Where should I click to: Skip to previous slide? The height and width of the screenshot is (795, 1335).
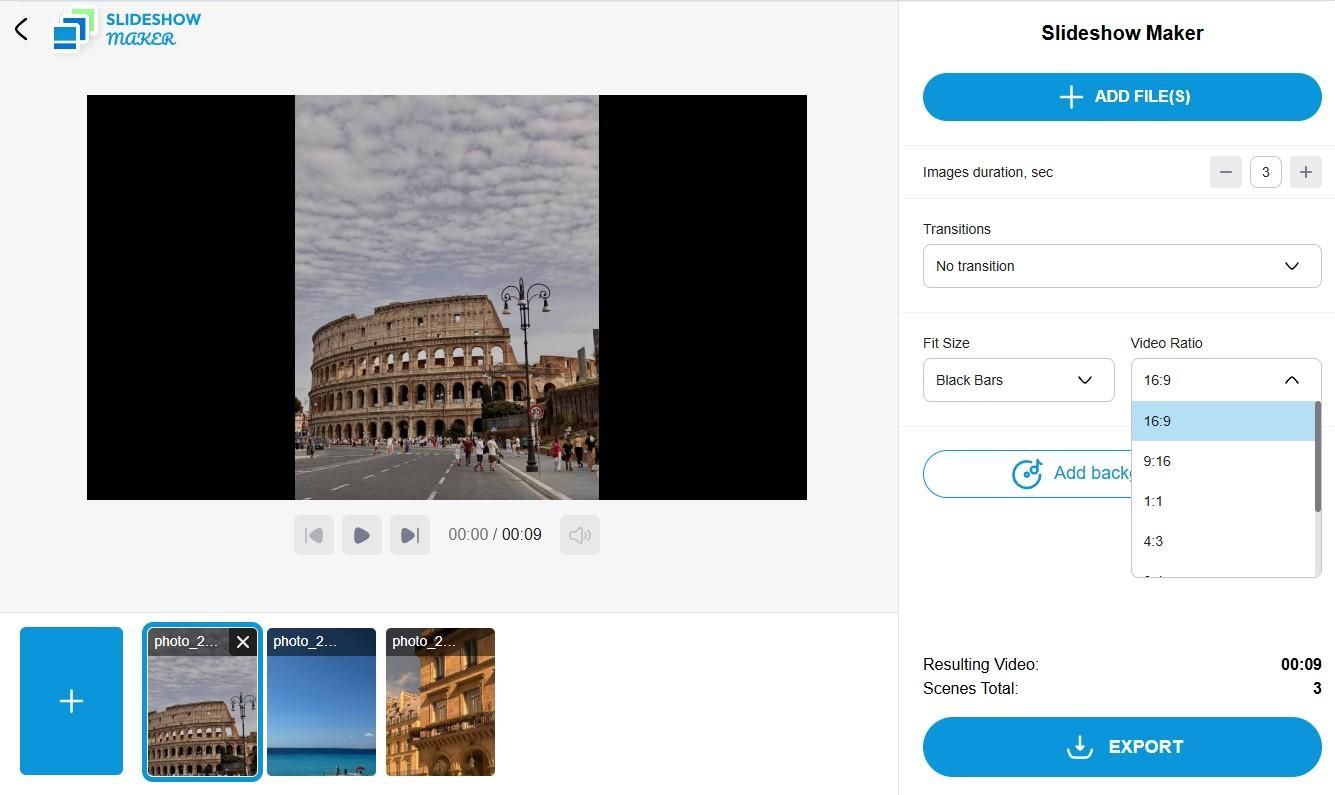(314, 535)
